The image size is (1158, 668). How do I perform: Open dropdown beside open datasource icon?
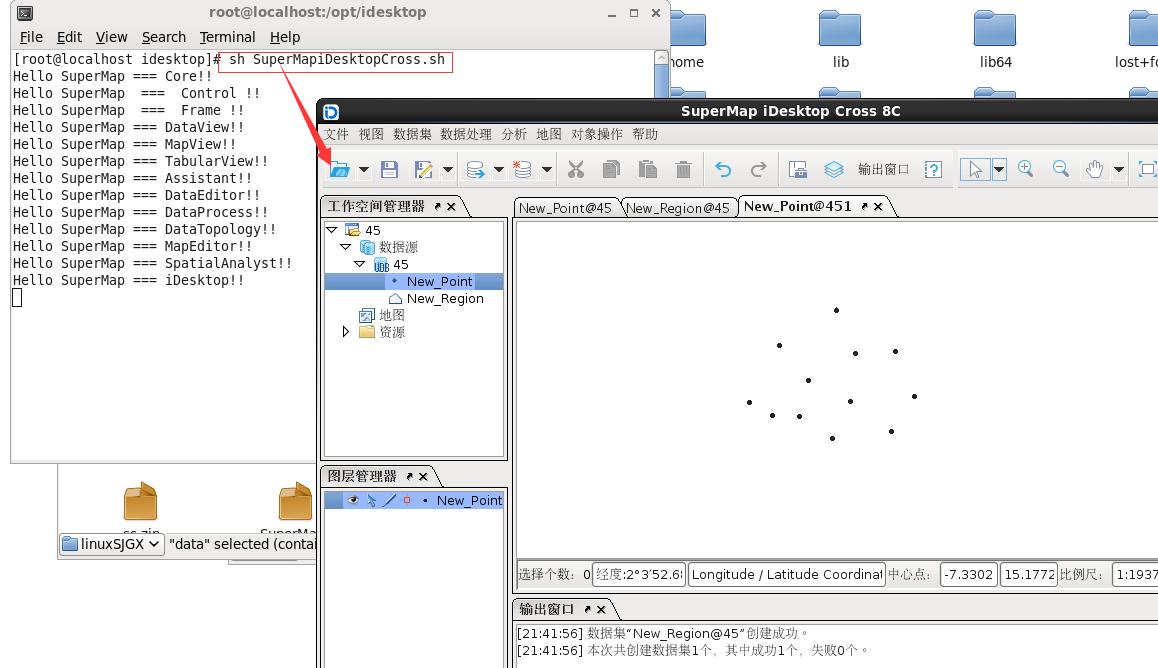coord(499,170)
